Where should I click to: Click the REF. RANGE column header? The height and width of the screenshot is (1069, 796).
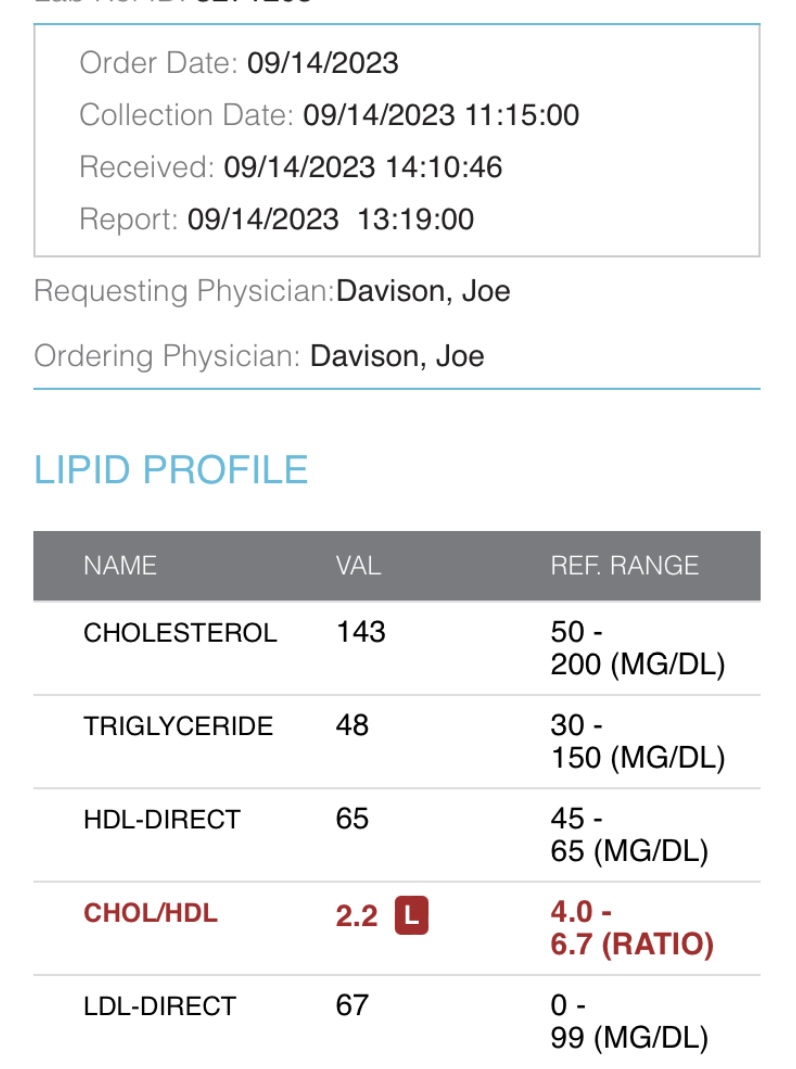pyautogui.click(x=624, y=565)
